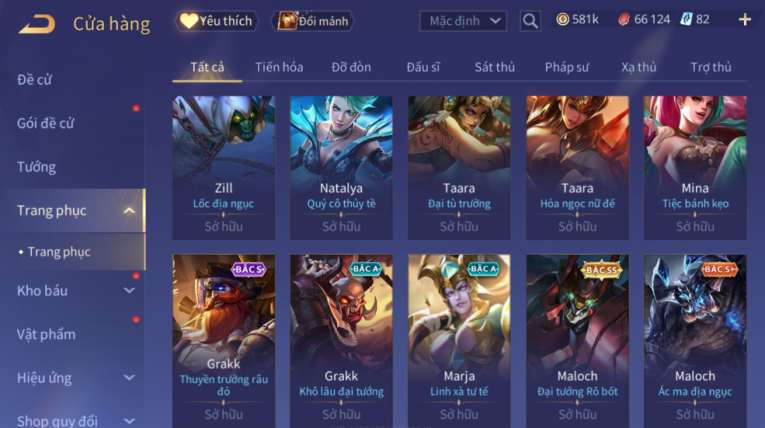The height and width of the screenshot is (428, 765).
Task: Open the Tiến hóa tab
Action: point(279,67)
